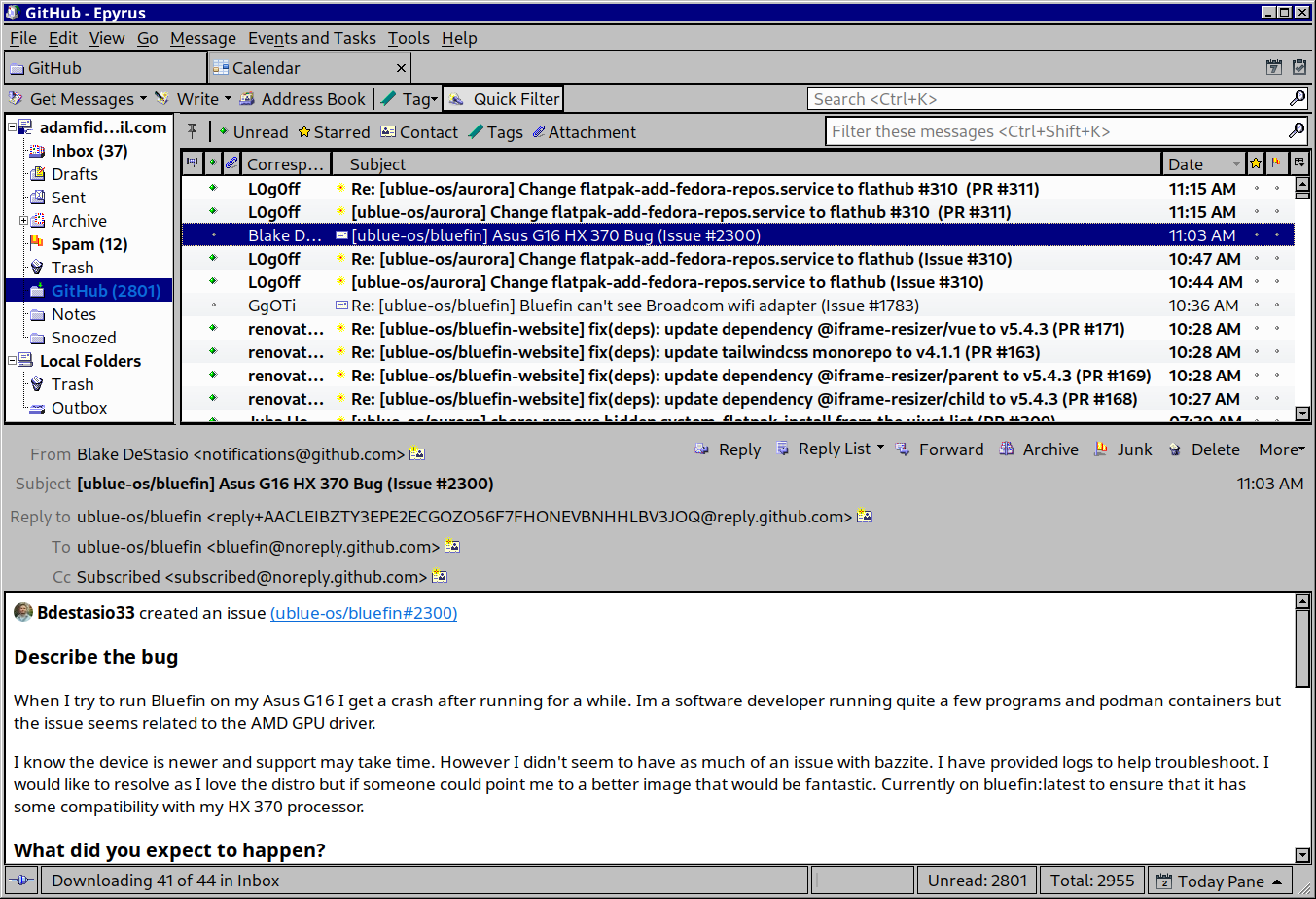Click contact icon beside Subscribed Cc address

pyautogui.click(x=440, y=576)
